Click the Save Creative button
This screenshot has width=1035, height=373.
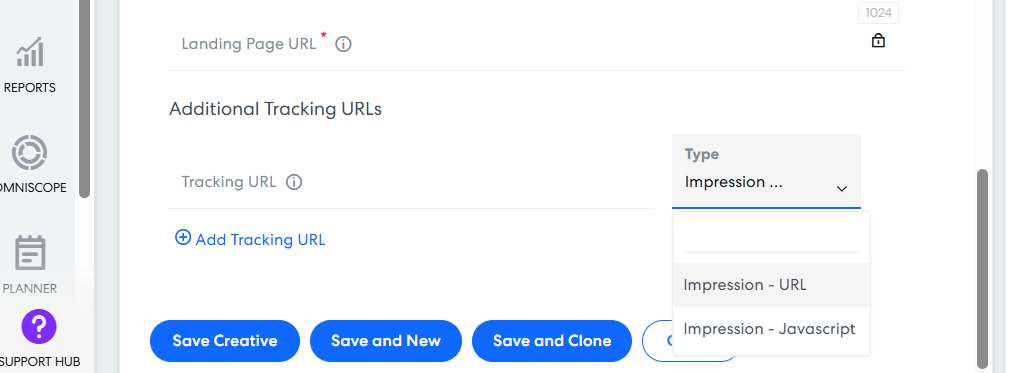(225, 341)
